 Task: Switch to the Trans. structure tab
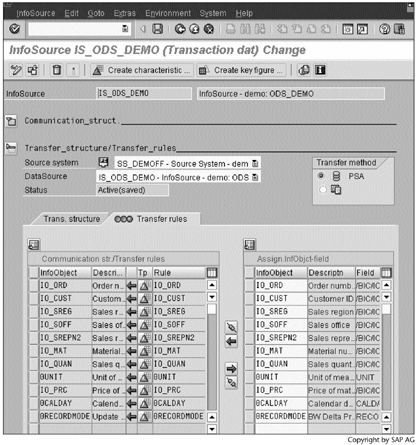tap(72, 219)
